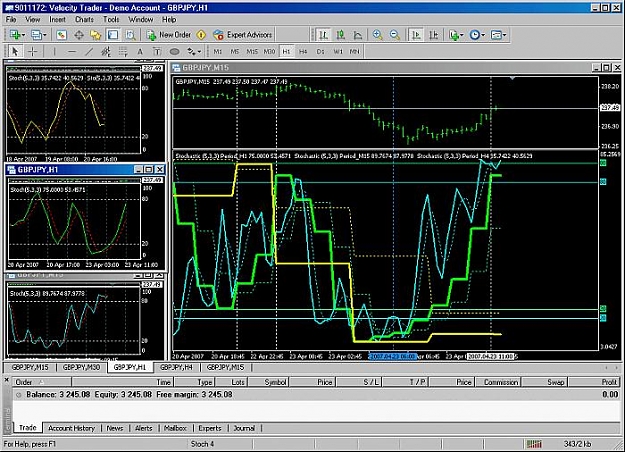Open the Strategy Tester magnifier icon
Screen dimensions: 625x452
(130, 35)
